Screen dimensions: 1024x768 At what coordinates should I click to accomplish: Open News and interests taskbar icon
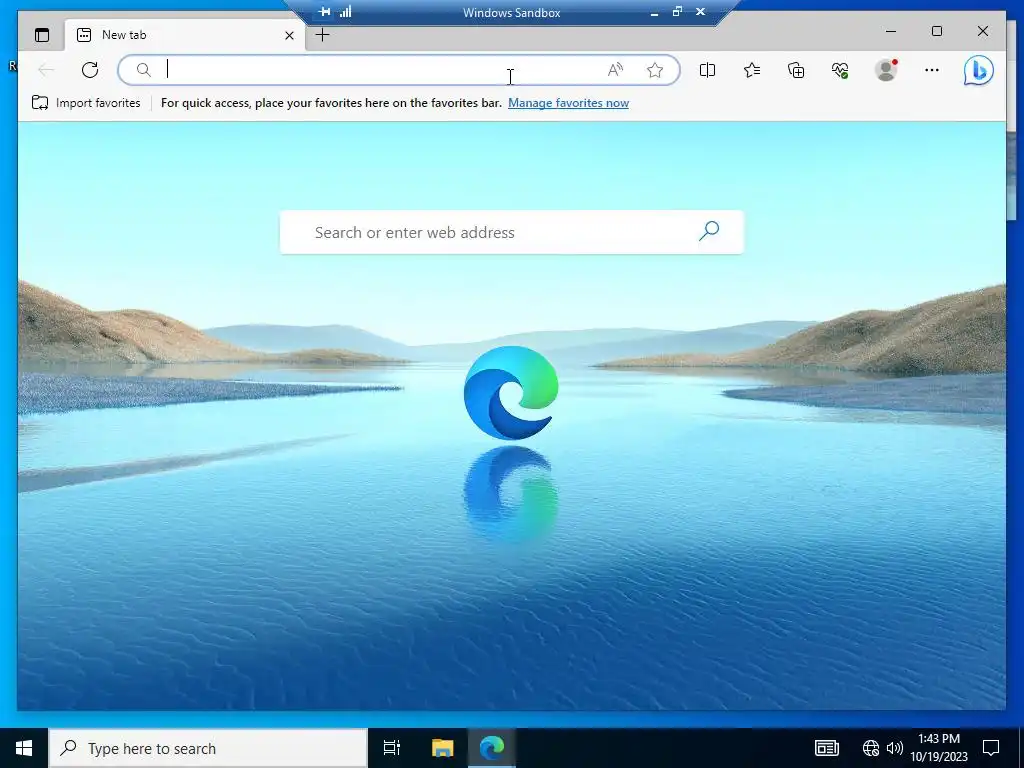pyautogui.click(x=827, y=748)
